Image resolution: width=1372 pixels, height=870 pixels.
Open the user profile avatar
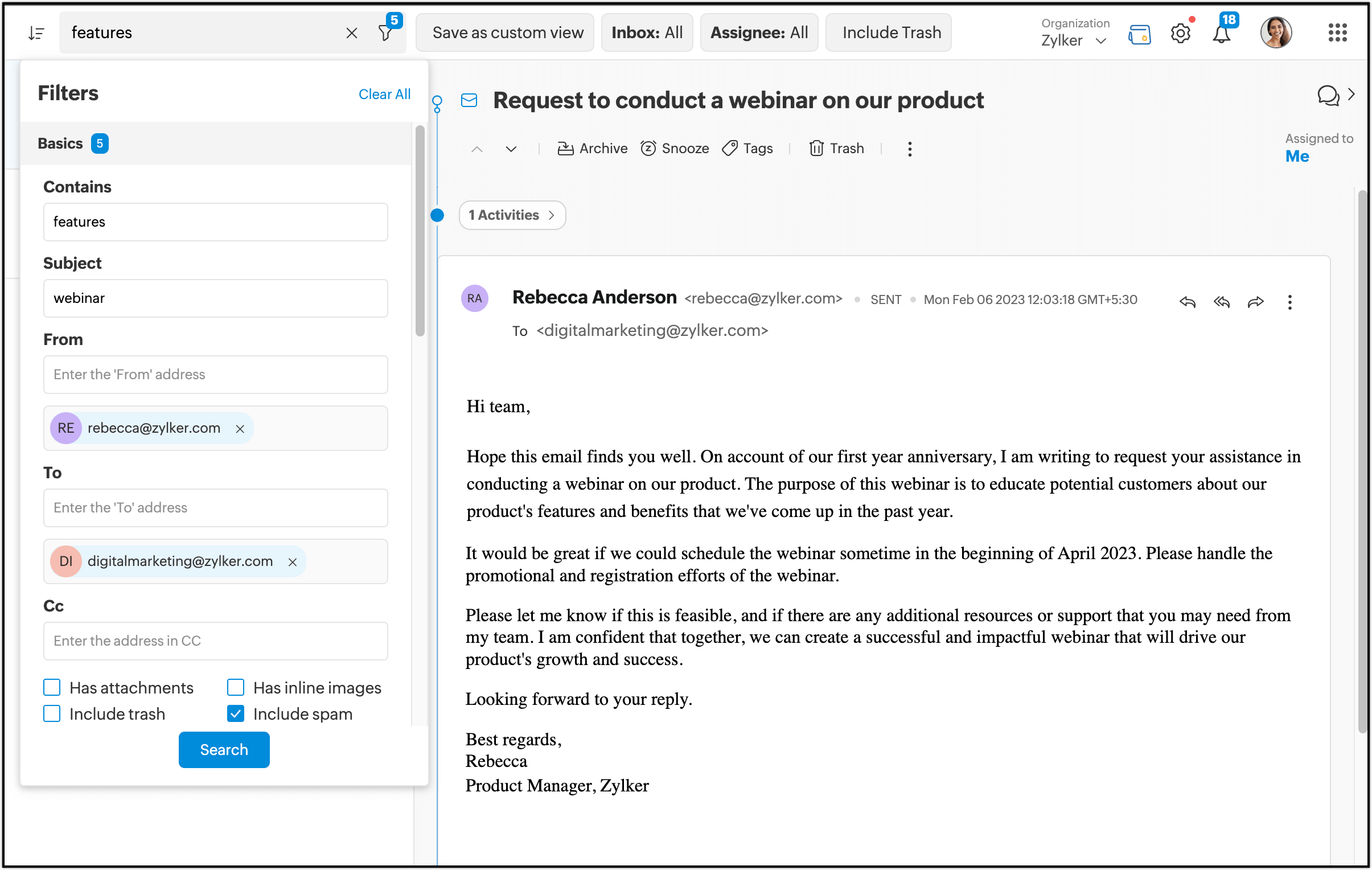click(1275, 32)
